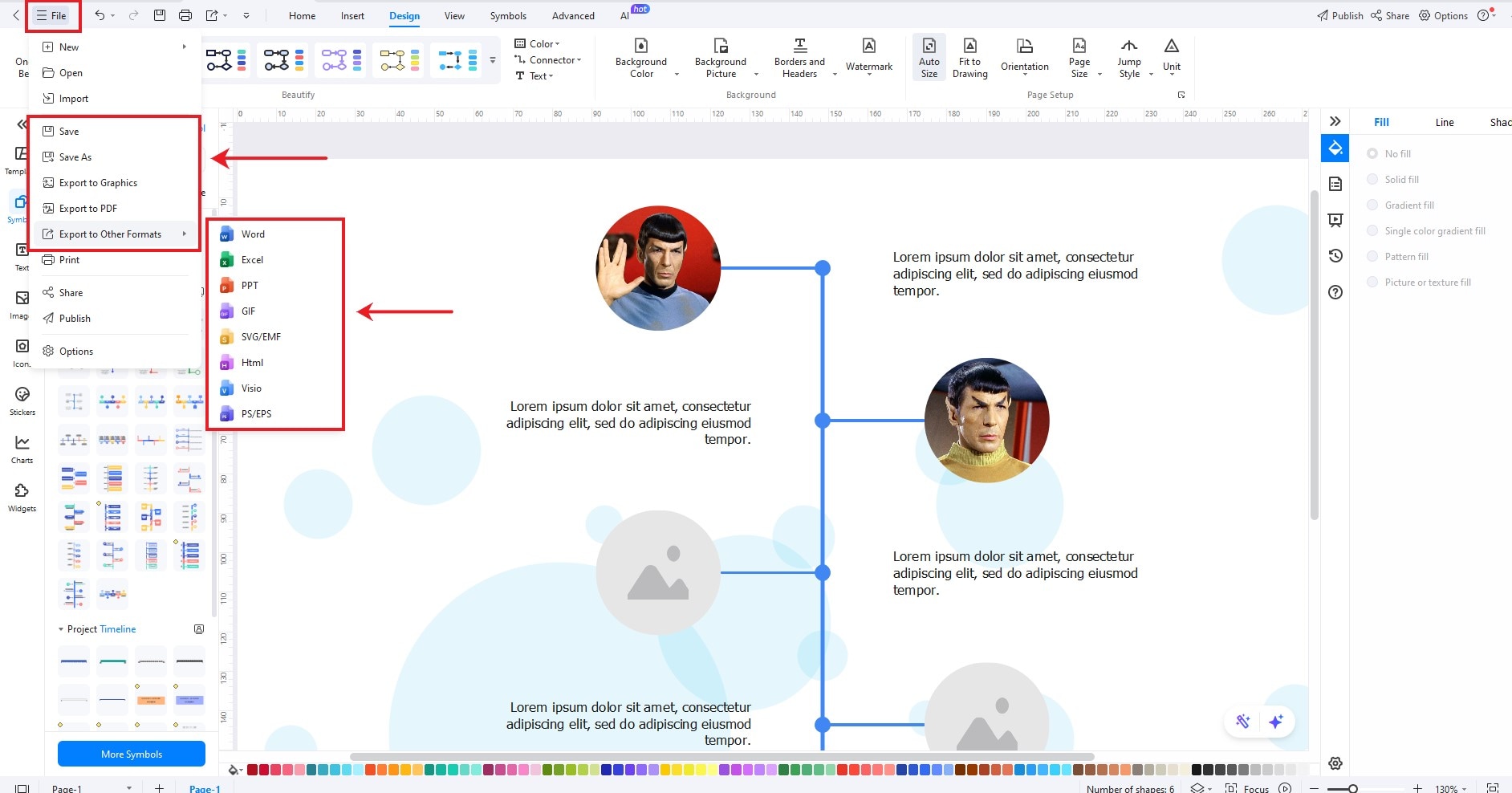The height and width of the screenshot is (793, 1512).
Task: Click Publish in top right
Action: 1339,15
